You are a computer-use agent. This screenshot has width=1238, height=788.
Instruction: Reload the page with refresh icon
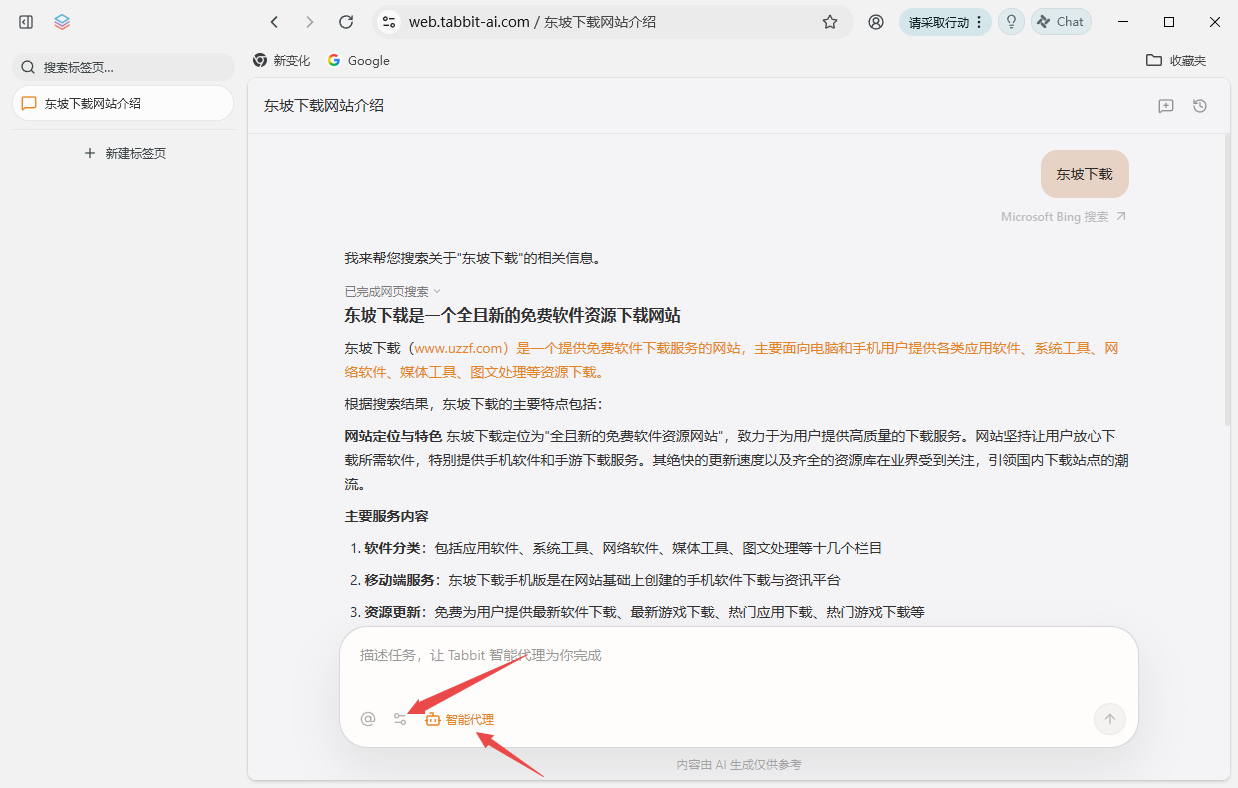[346, 22]
